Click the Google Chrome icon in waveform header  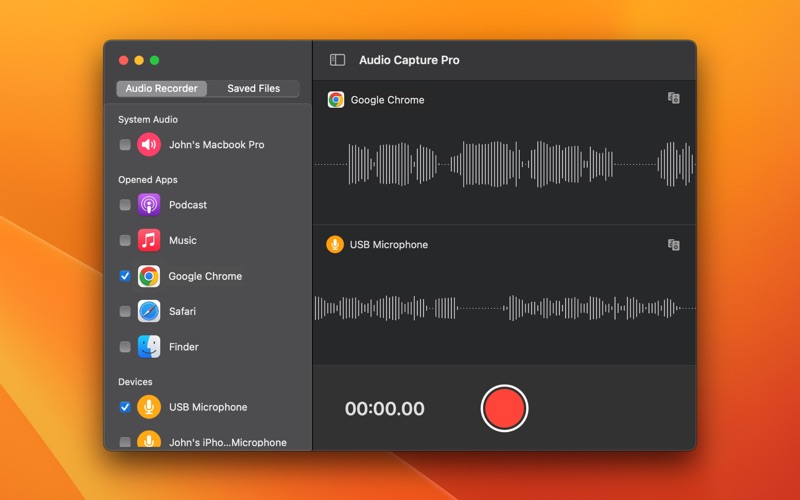click(x=336, y=99)
